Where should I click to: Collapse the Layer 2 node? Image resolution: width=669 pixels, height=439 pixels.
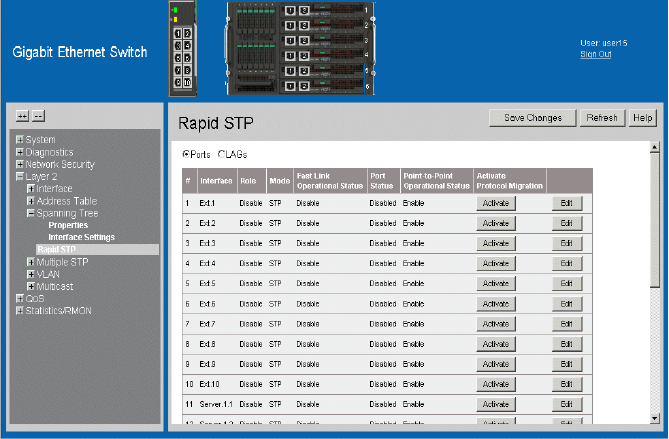[x=20, y=176]
